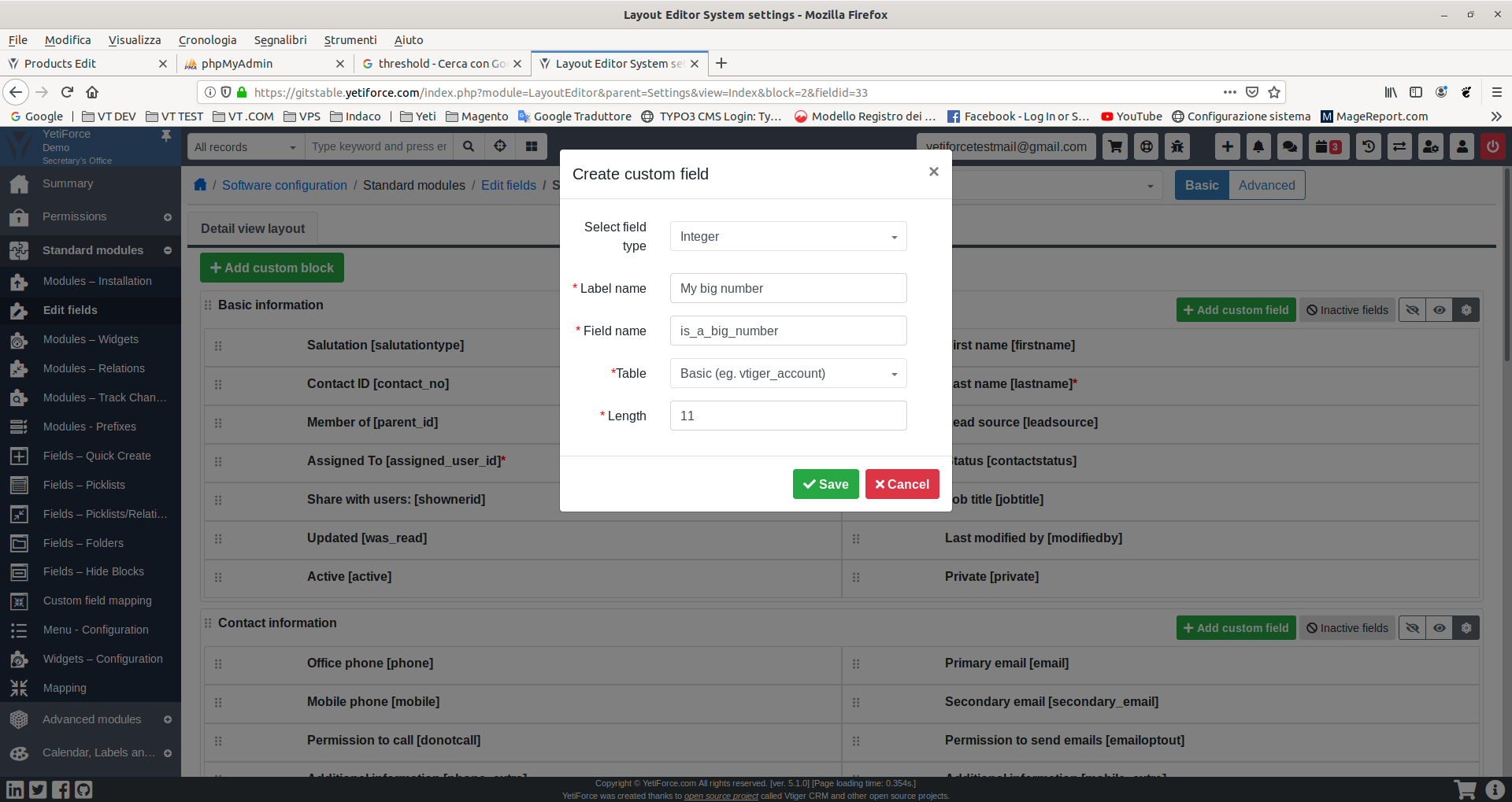Open notifications bell icon
Screen dimensions: 1512x802
[x=1258, y=146]
